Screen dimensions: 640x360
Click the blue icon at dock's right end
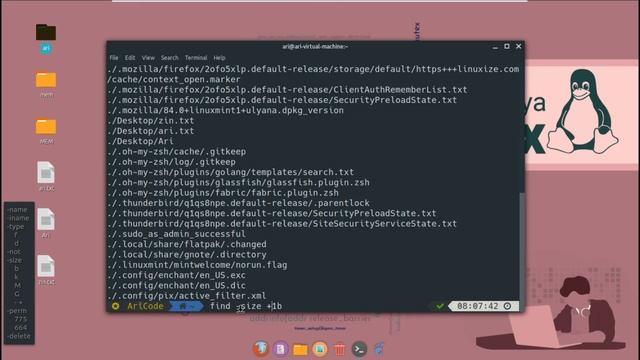pyautogui.click(x=379, y=349)
